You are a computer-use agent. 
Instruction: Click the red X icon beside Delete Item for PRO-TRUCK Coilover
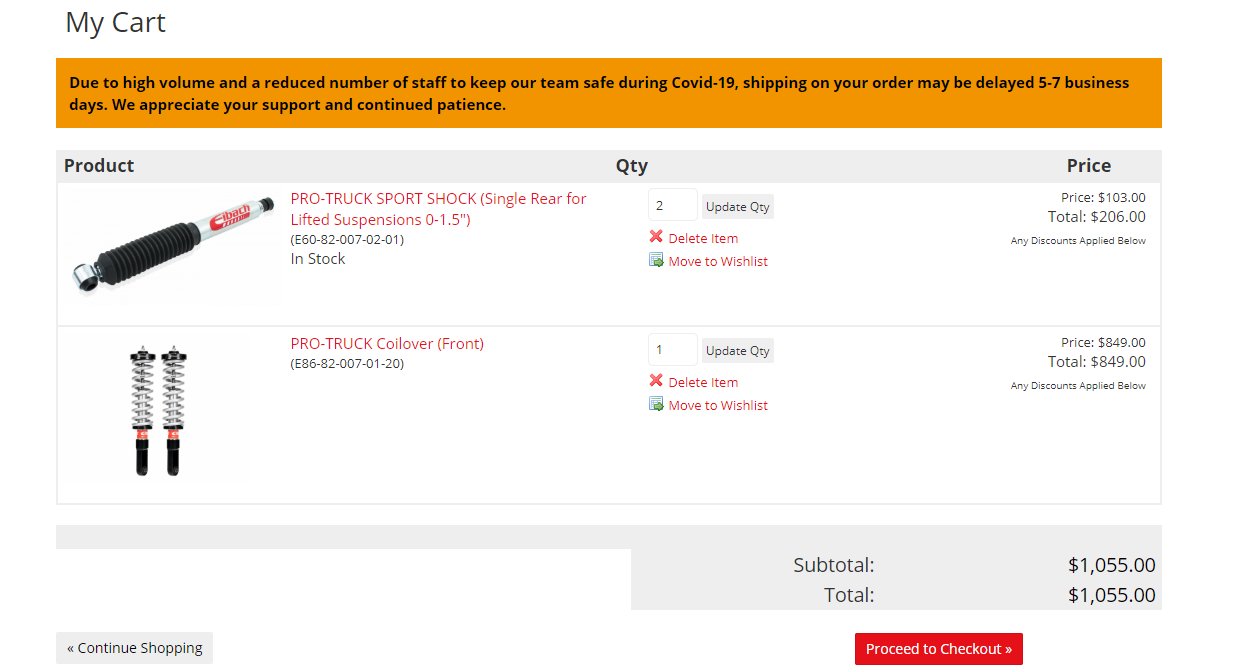pos(656,381)
